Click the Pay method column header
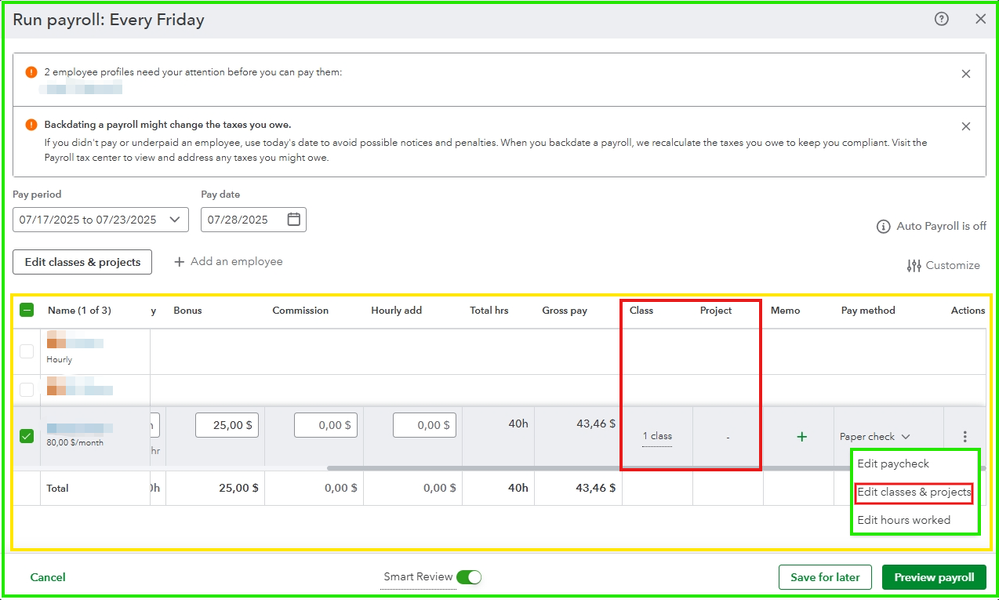The height and width of the screenshot is (600, 999). coord(868,310)
